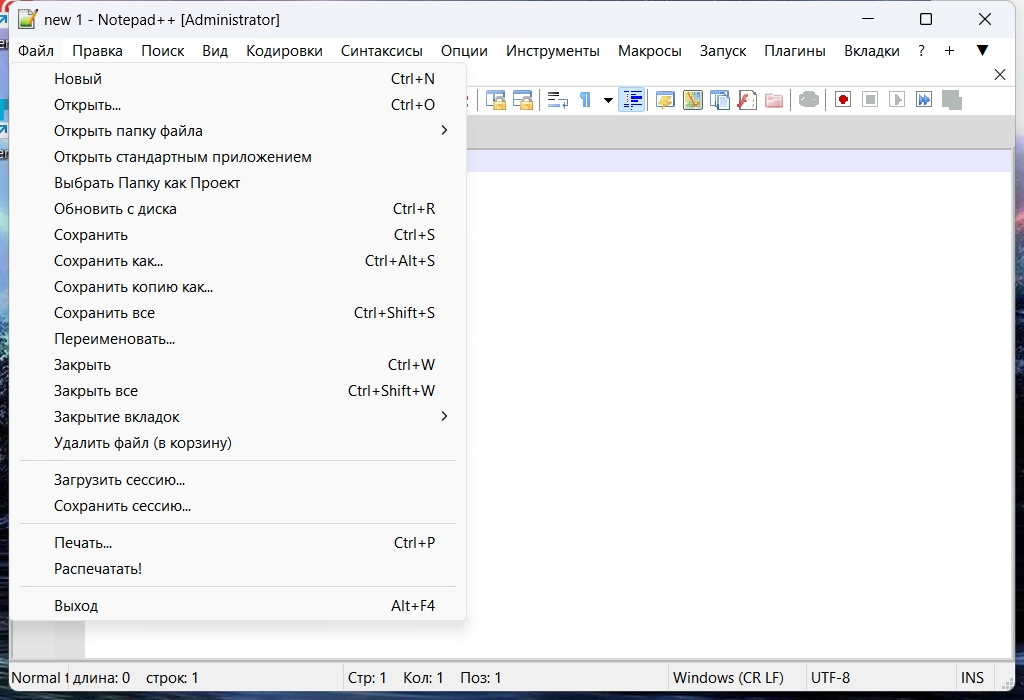Toggle synchronized vertical scrolling icon
This screenshot has height=700, width=1024.
coord(496,100)
